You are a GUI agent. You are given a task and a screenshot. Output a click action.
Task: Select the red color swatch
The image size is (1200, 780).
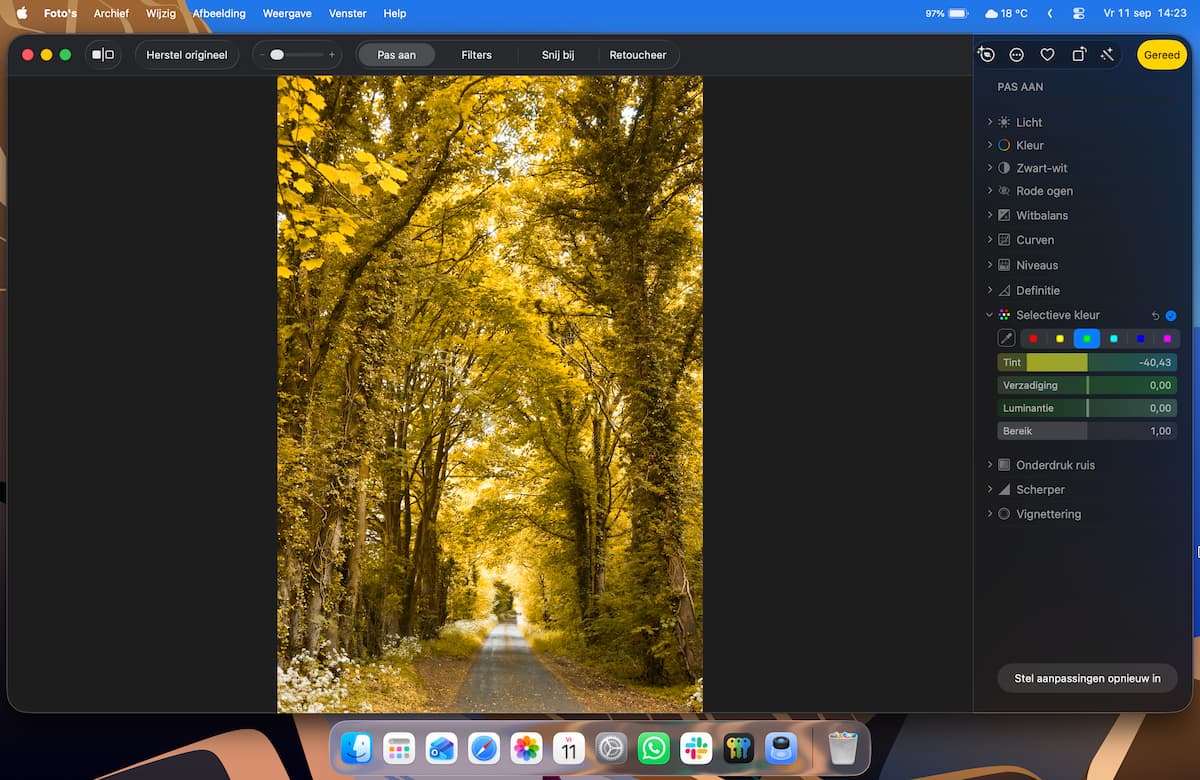click(x=1034, y=339)
